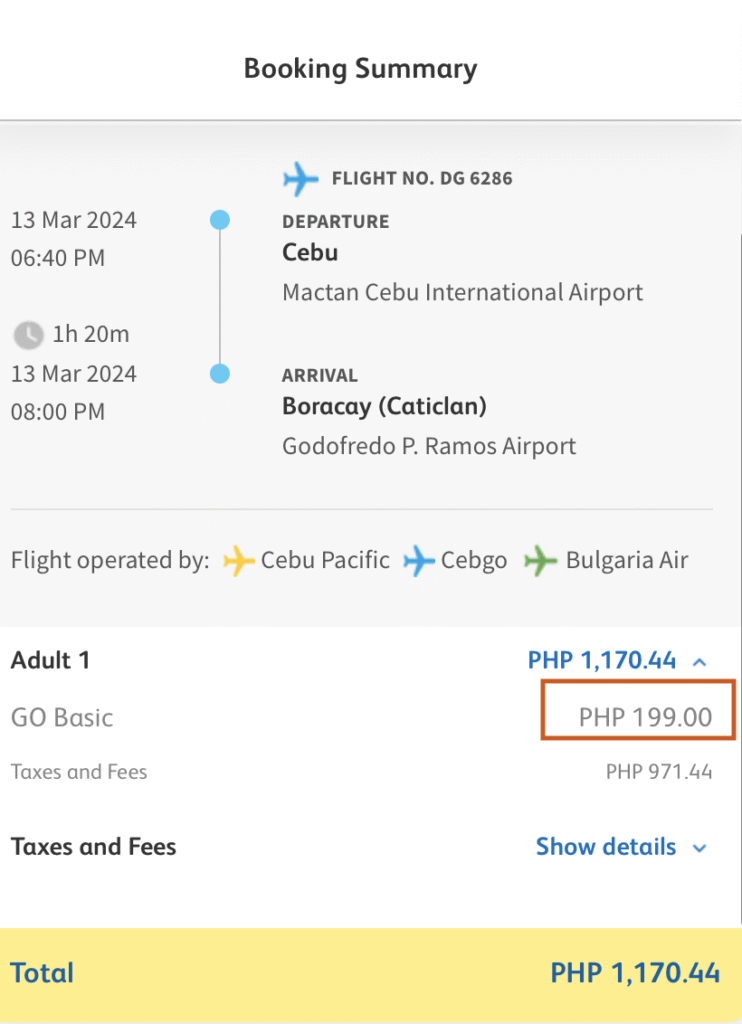742x1024 pixels.
Task: Click the departure timeline dot
Action: pyautogui.click(x=220, y=220)
